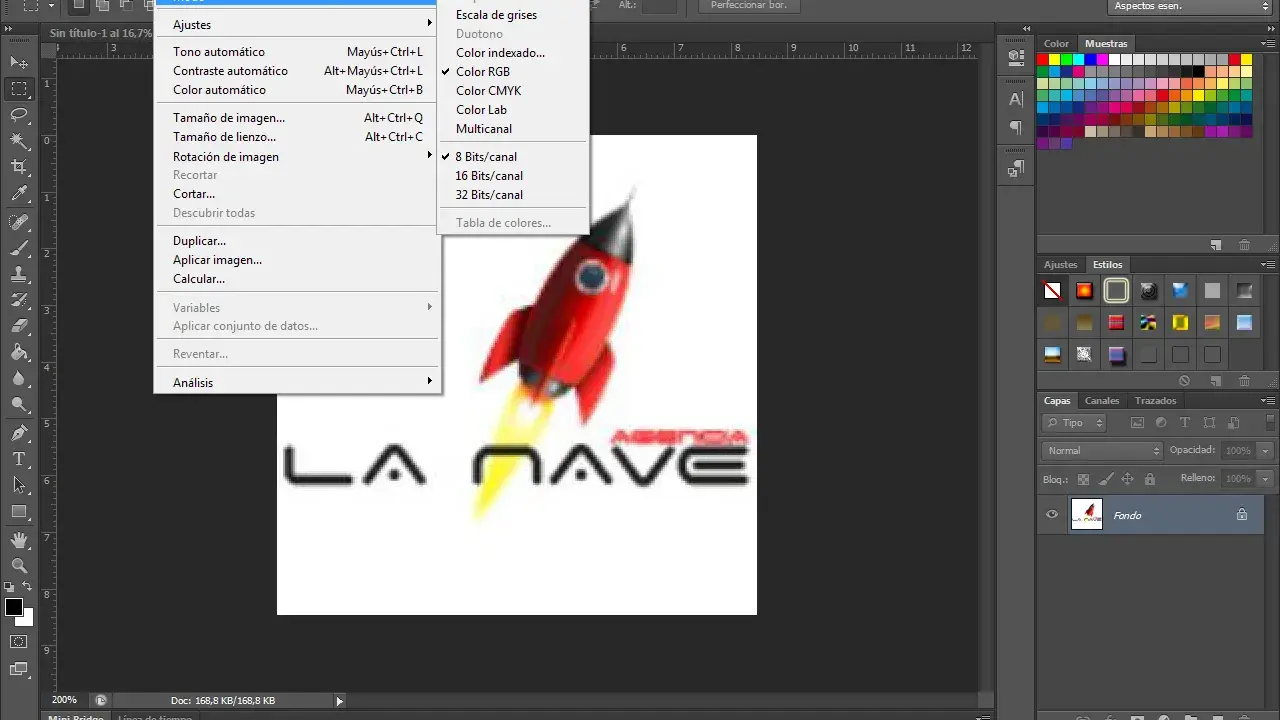
Task: Expand the Análisis submenu
Action: coord(298,382)
